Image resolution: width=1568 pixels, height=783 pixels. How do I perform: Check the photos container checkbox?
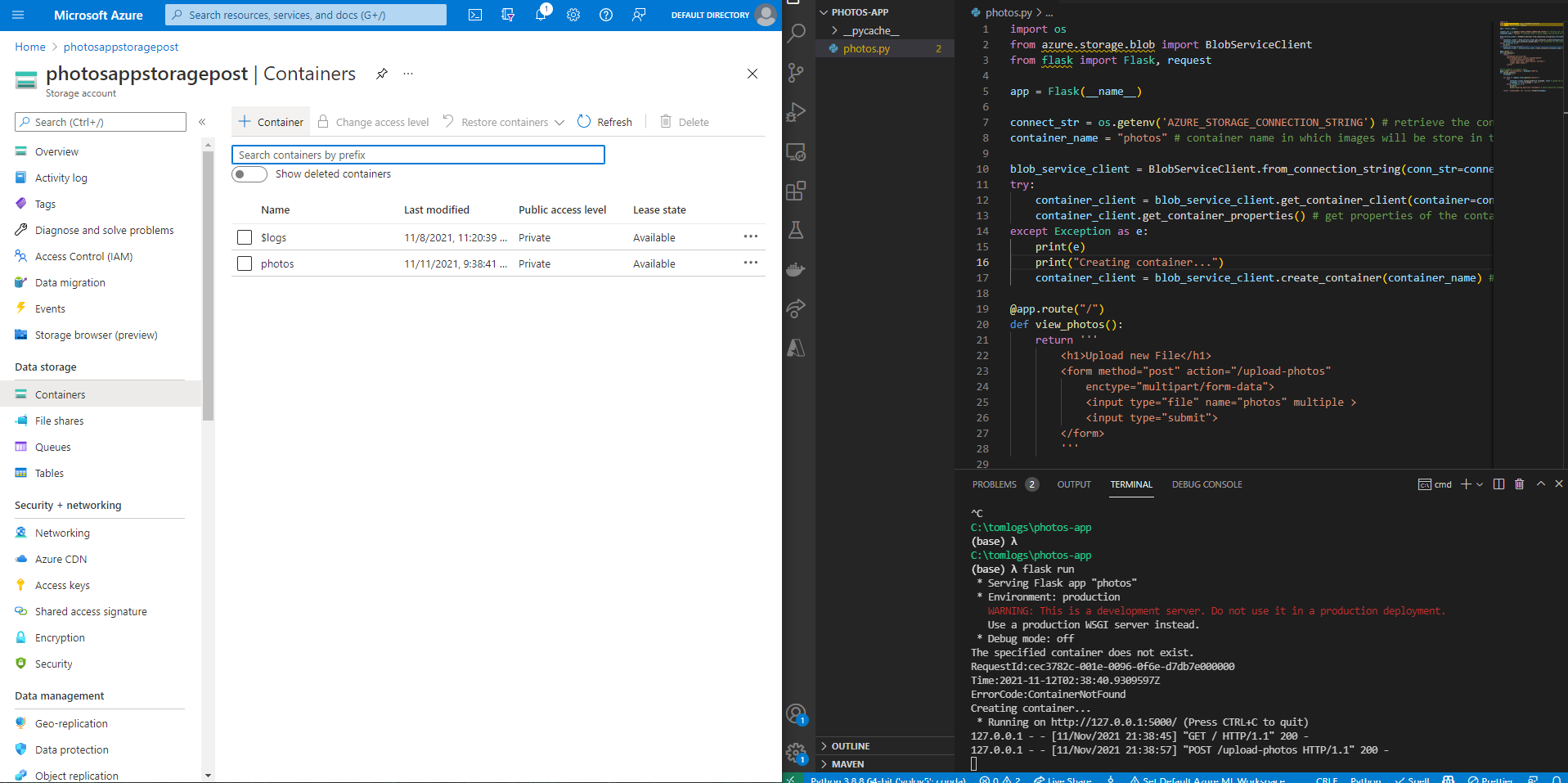[244, 263]
